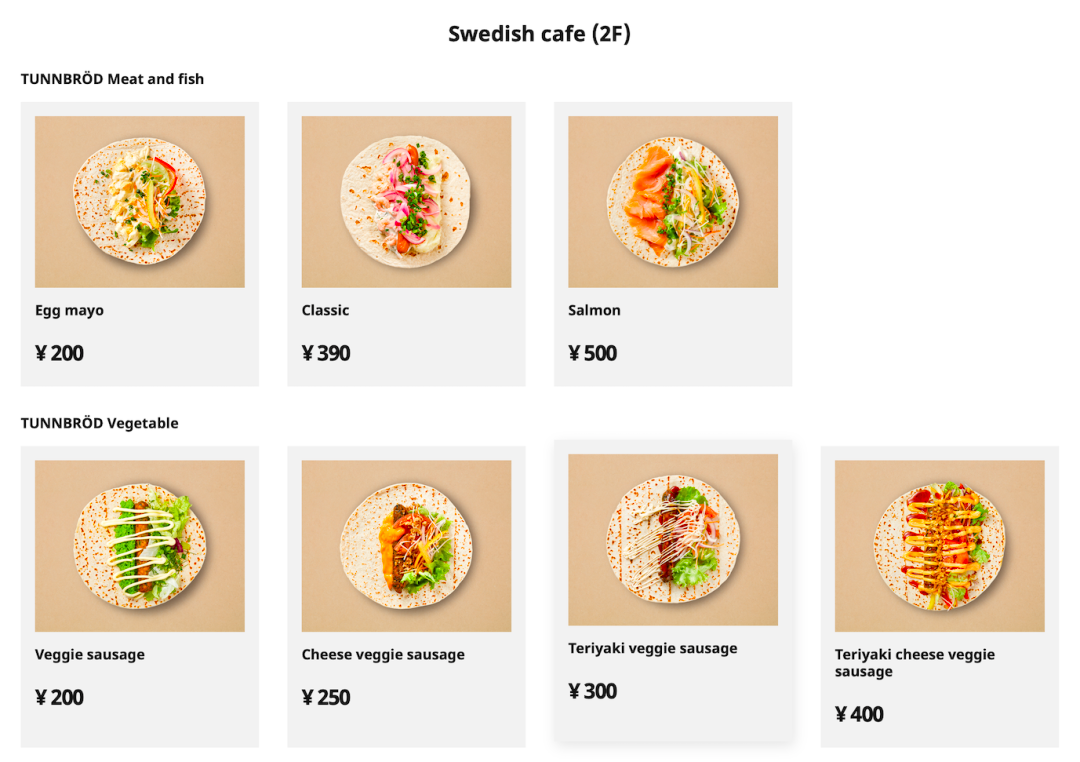View the Teriyaki cheese veggie sausage image
The width and height of the screenshot is (1080, 762).
point(939,546)
